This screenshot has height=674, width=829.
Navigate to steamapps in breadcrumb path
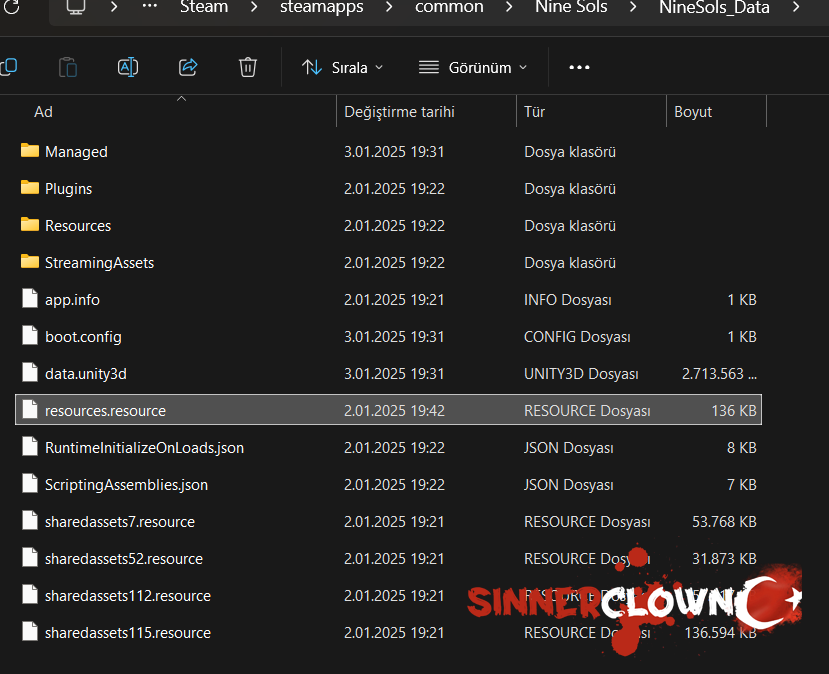pyautogui.click(x=321, y=7)
